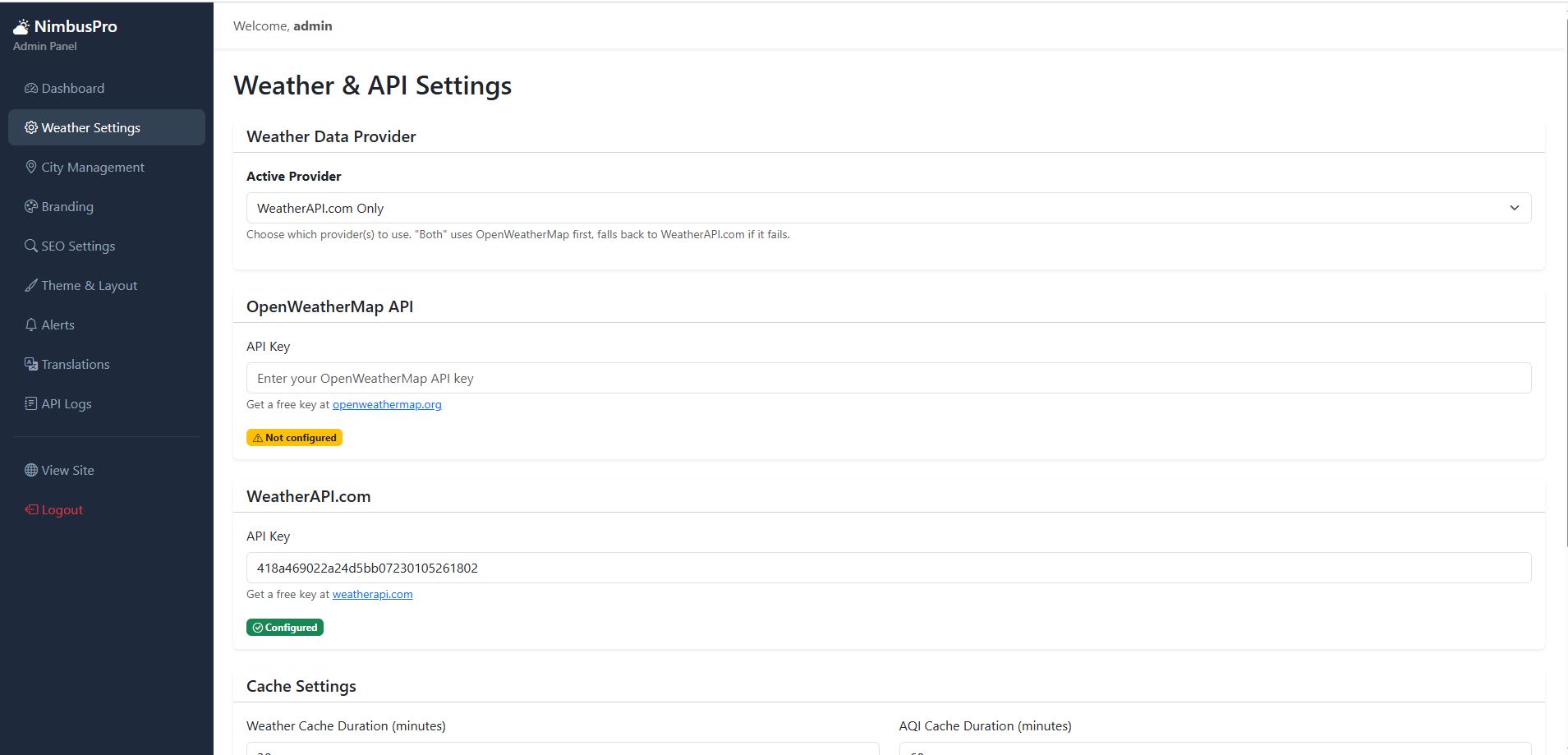
Task: Log out using the Logout link
Action: pos(62,509)
